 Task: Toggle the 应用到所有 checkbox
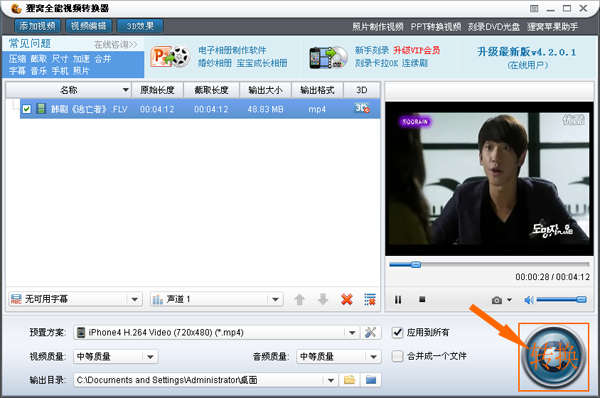coord(398,333)
